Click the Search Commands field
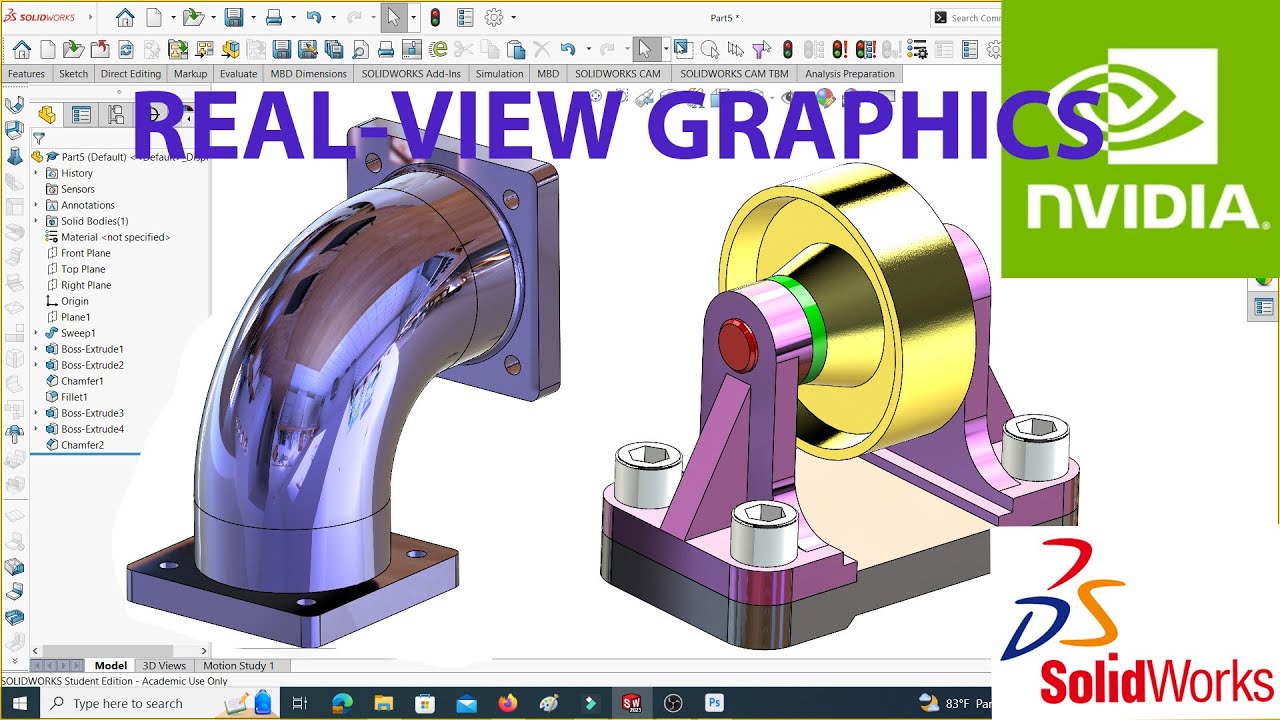Viewport: 1280px width, 720px height. pos(965,18)
